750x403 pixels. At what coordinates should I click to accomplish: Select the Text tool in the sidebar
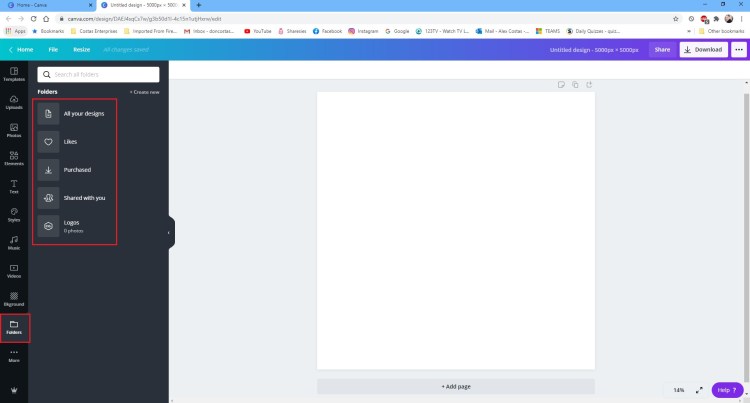(x=14, y=185)
